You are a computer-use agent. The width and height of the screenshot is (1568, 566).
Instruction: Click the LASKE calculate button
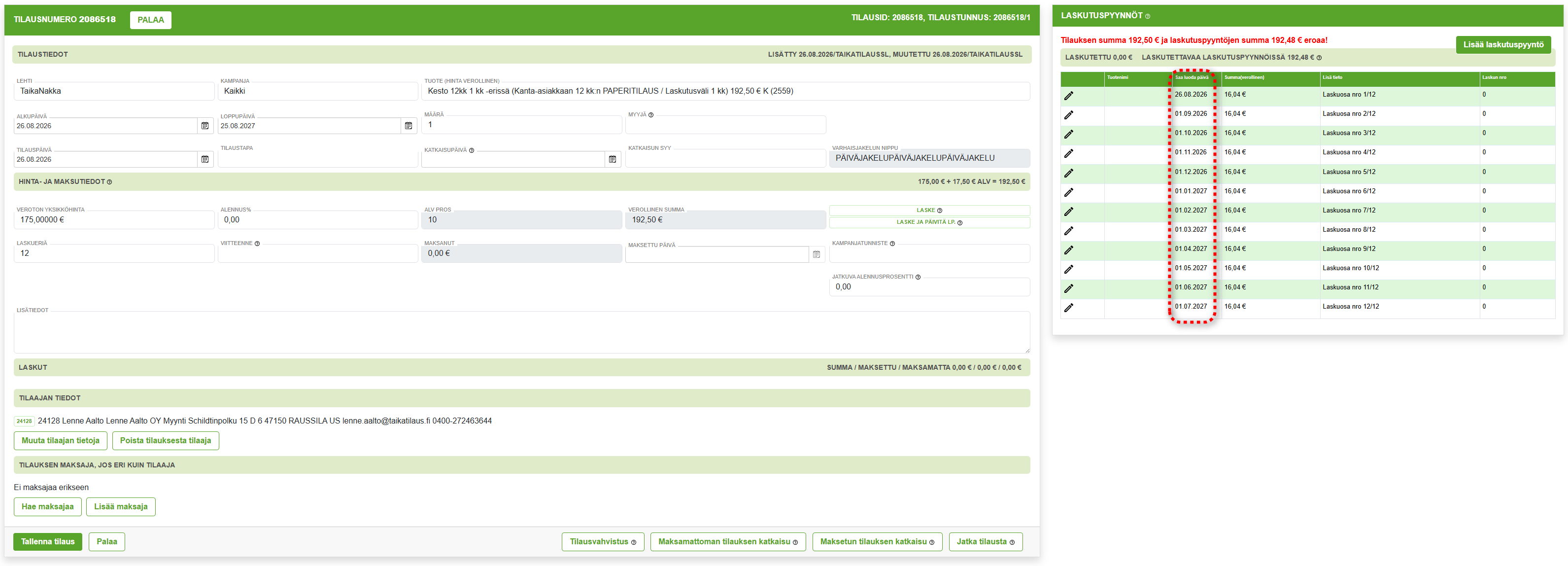coord(929,210)
